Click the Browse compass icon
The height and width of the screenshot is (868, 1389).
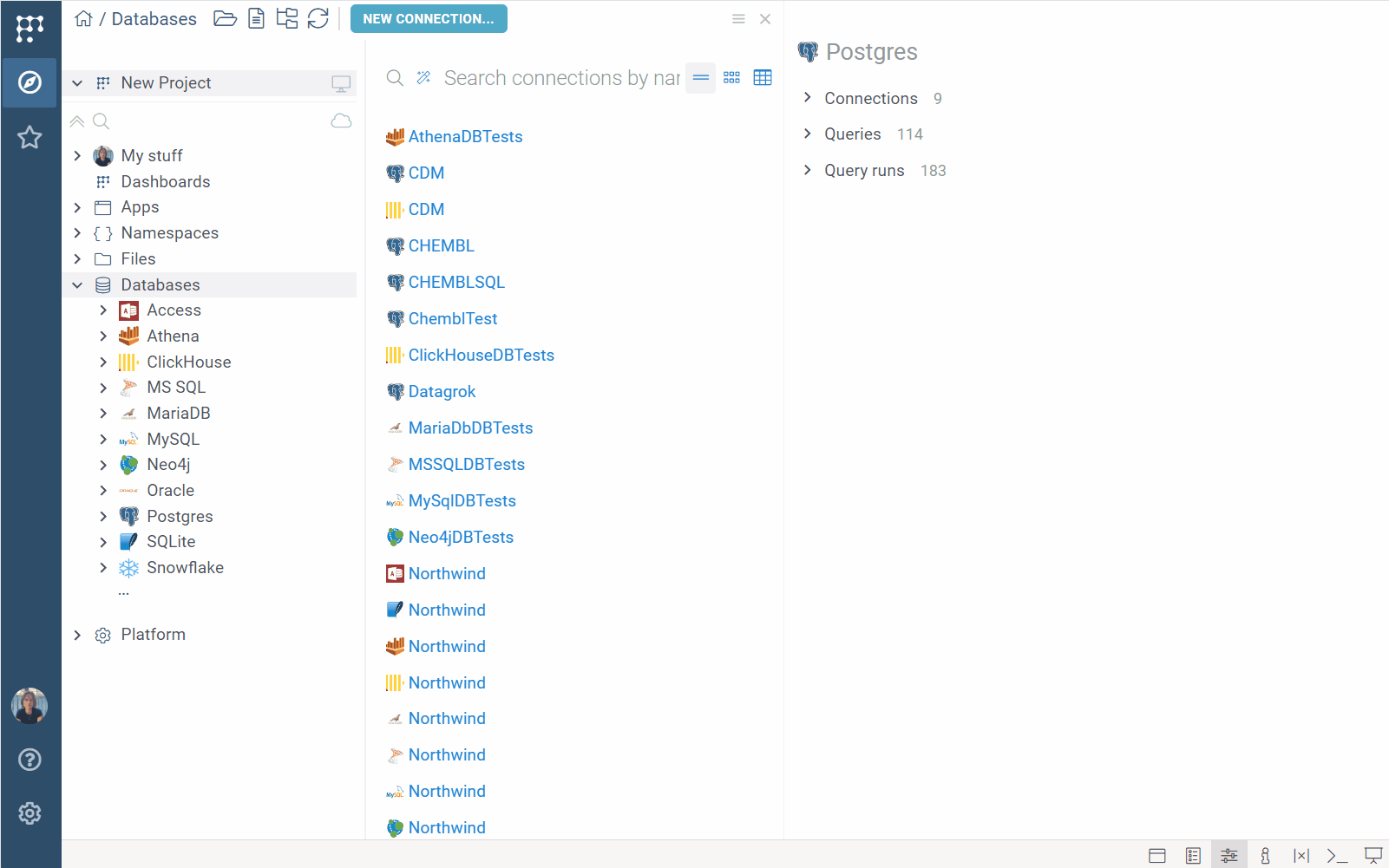click(x=29, y=82)
